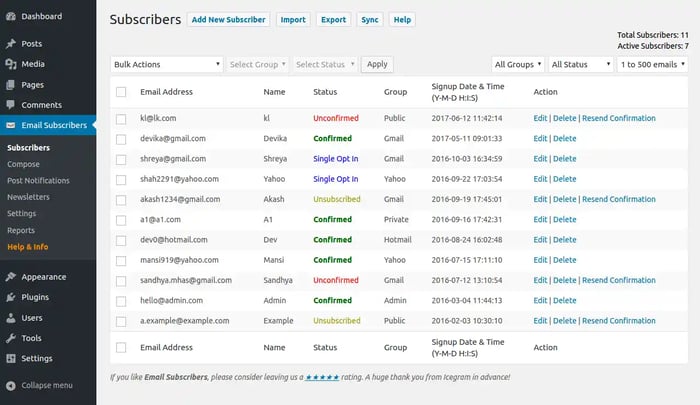Open Posts via its pin icon
This screenshot has width=700, height=405.
click(x=10, y=44)
